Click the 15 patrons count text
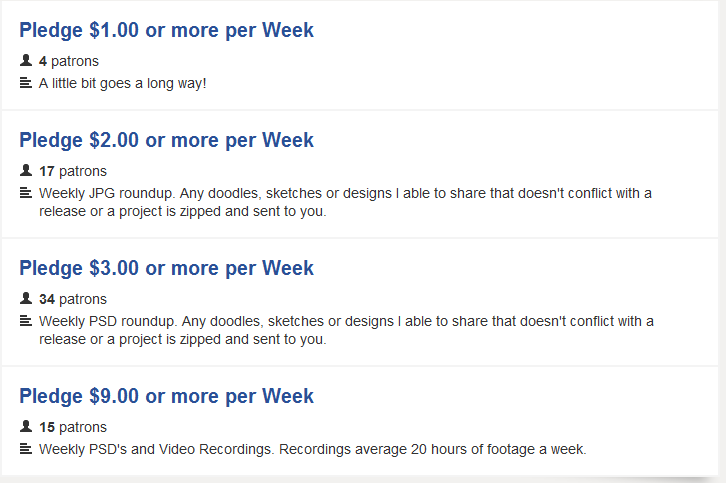 [73, 427]
